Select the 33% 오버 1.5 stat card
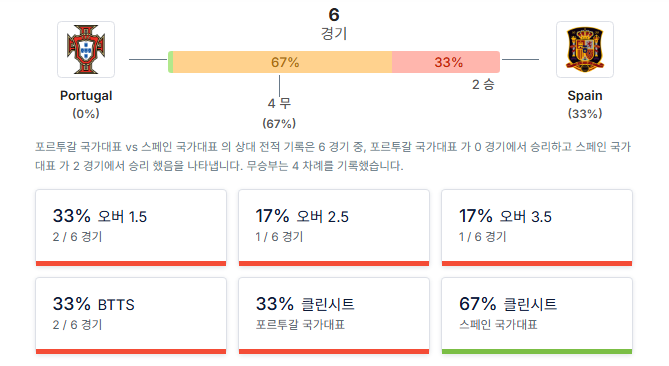The height and width of the screenshot is (366, 669). [131, 228]
